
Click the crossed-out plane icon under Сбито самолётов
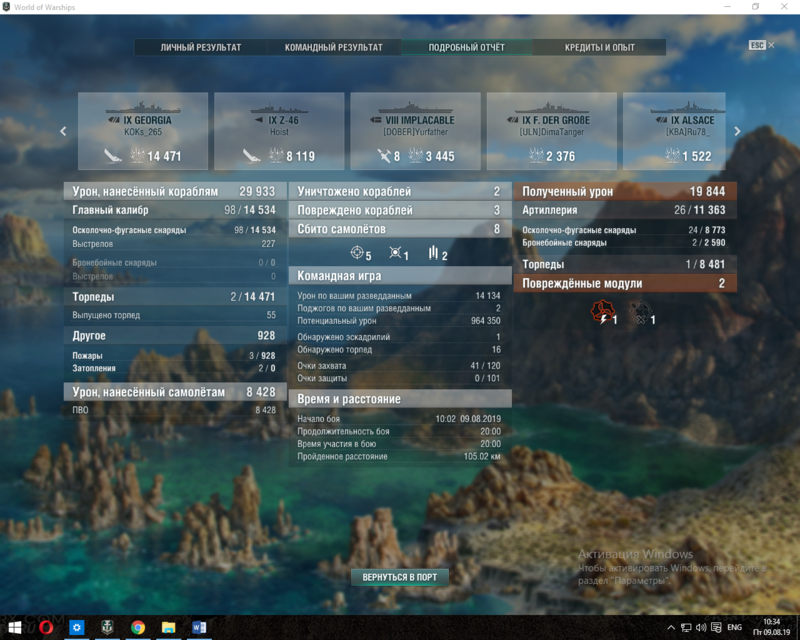397,254
